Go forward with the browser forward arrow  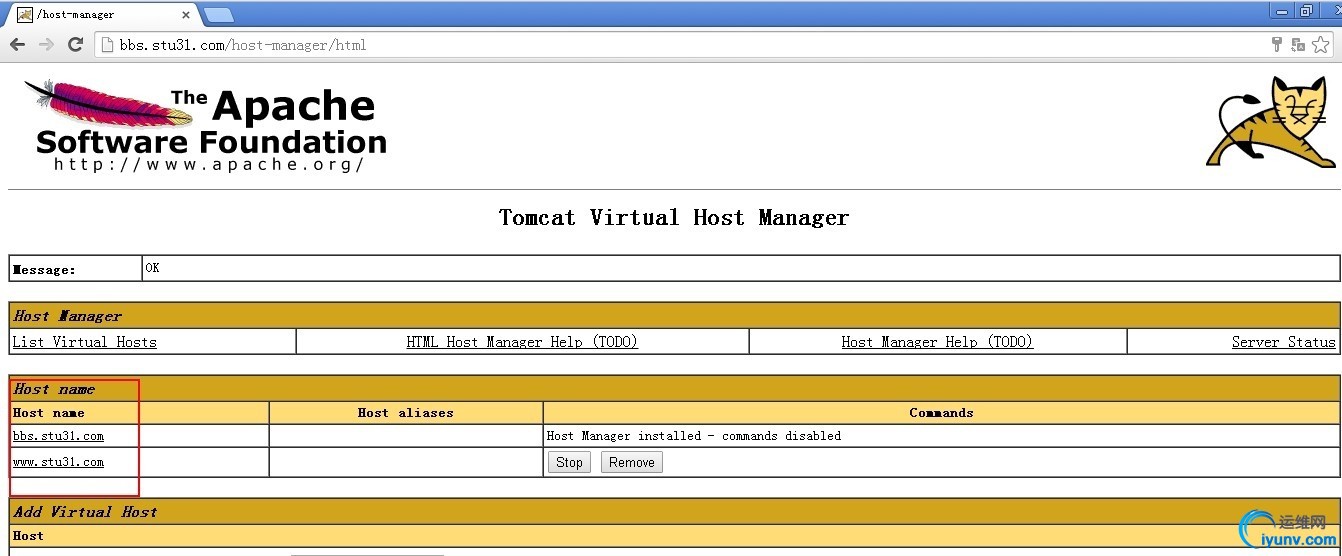(46, 44)
